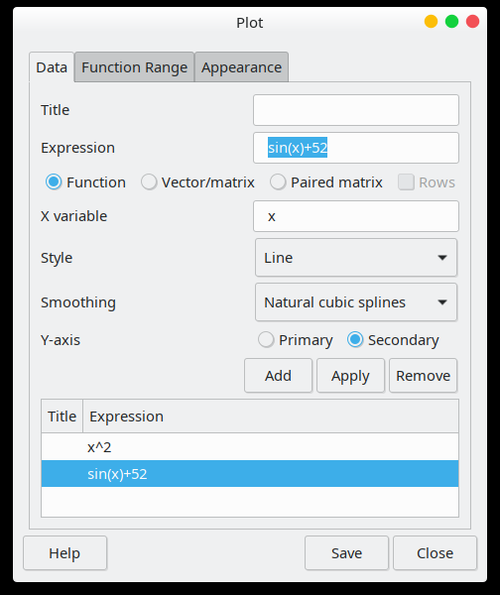Click the red close window button

point(472,22)
